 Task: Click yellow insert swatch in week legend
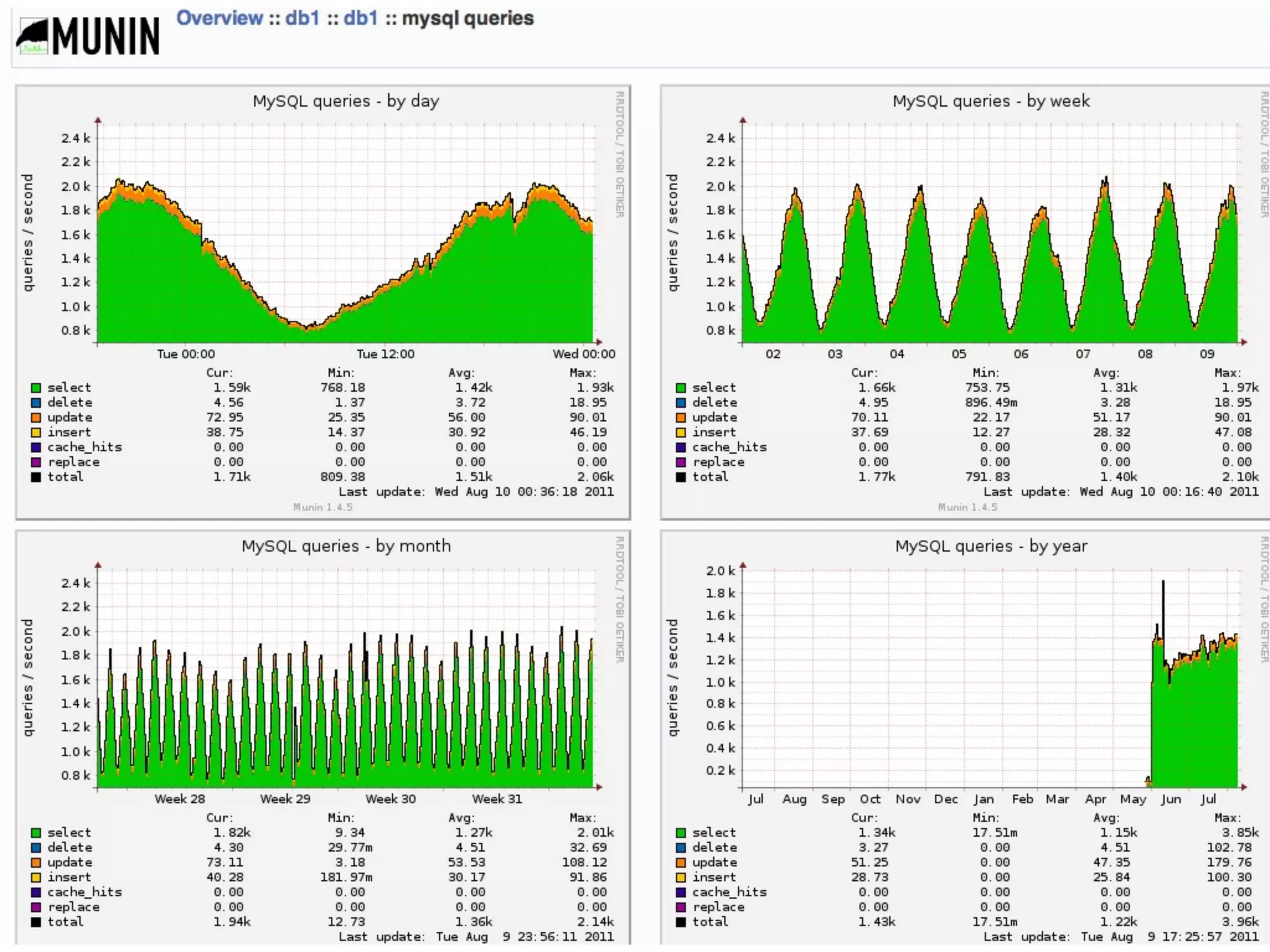tap(681, 433)
